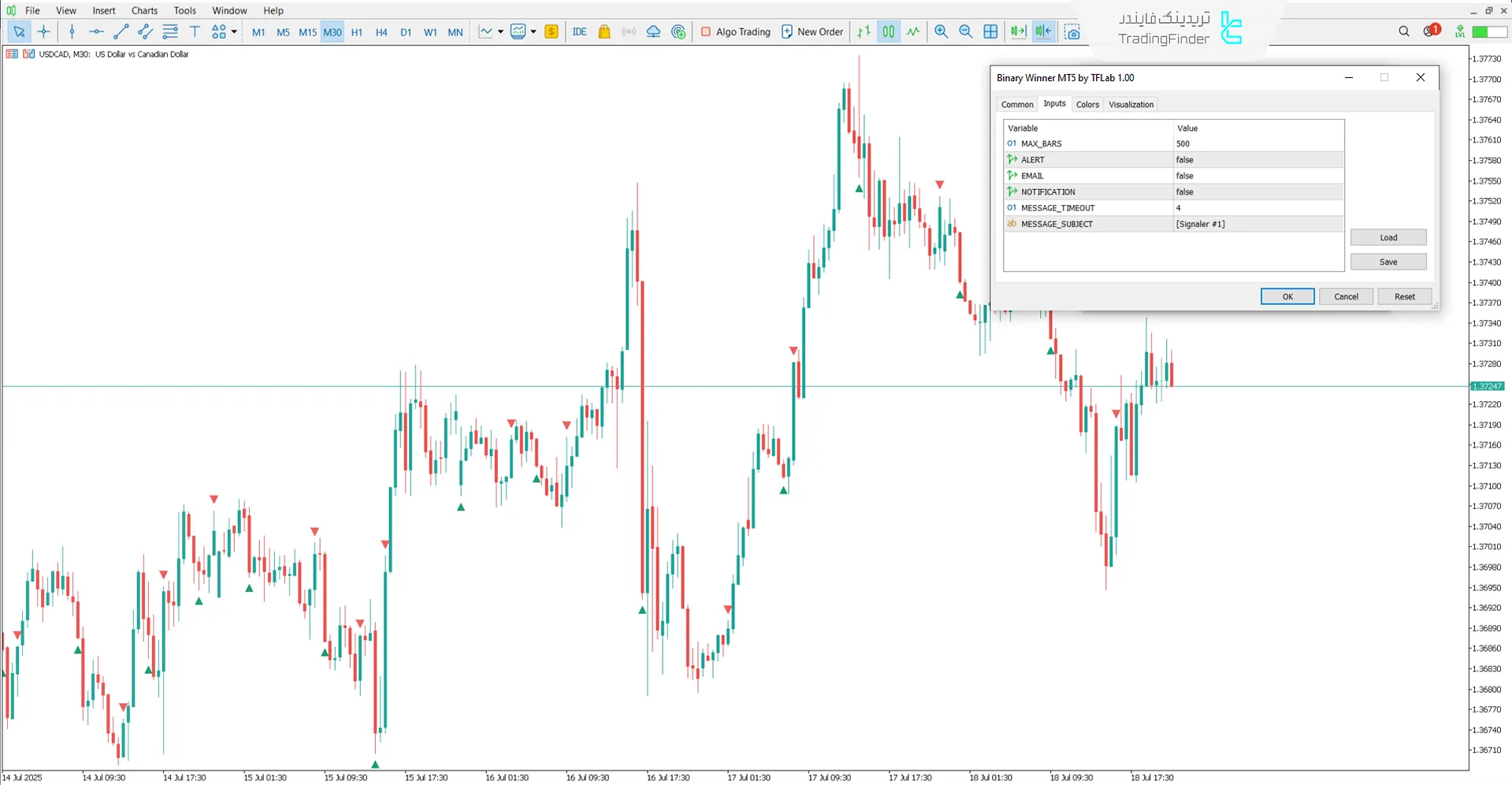Open the Market shopping bag icon
The image size is (1512, 785).
click(x=604, y=32)
